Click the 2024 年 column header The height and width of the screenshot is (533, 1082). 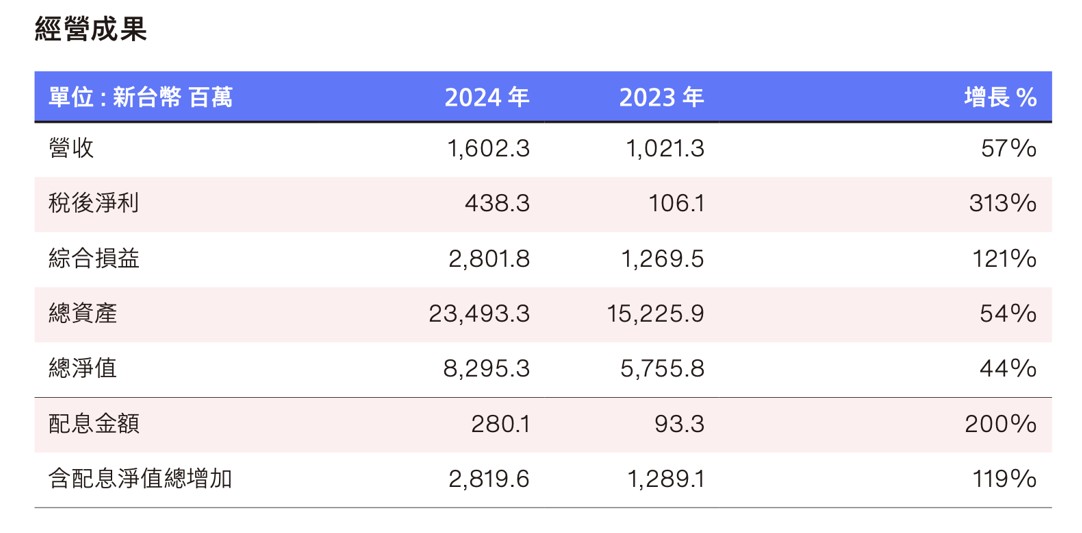pos(487,97)
